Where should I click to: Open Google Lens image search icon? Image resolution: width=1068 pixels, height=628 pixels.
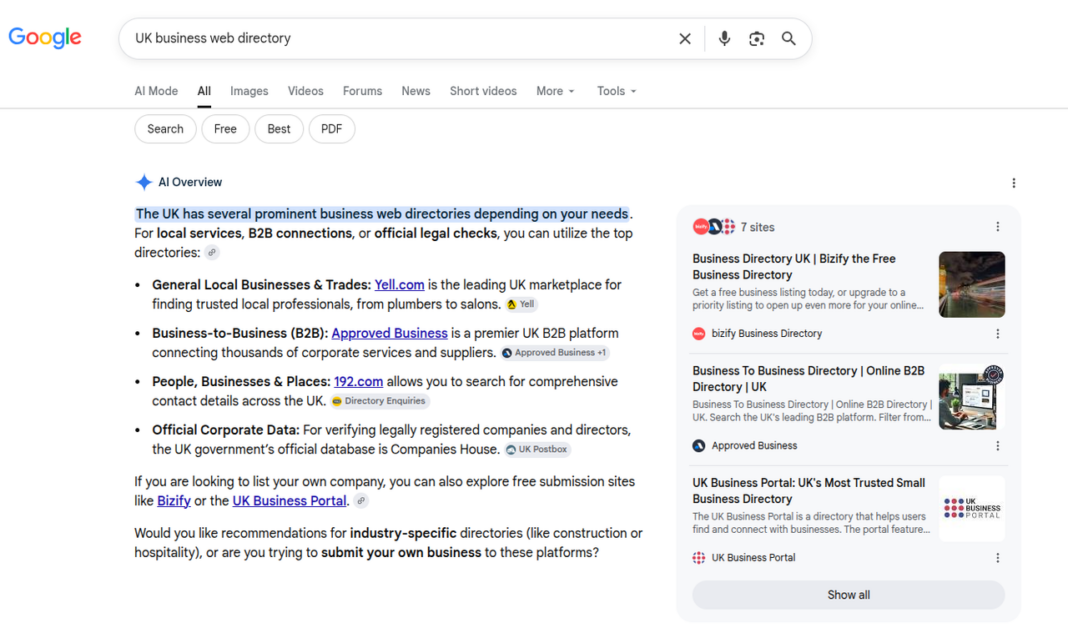pyautogui.click(x=756, y=39)
